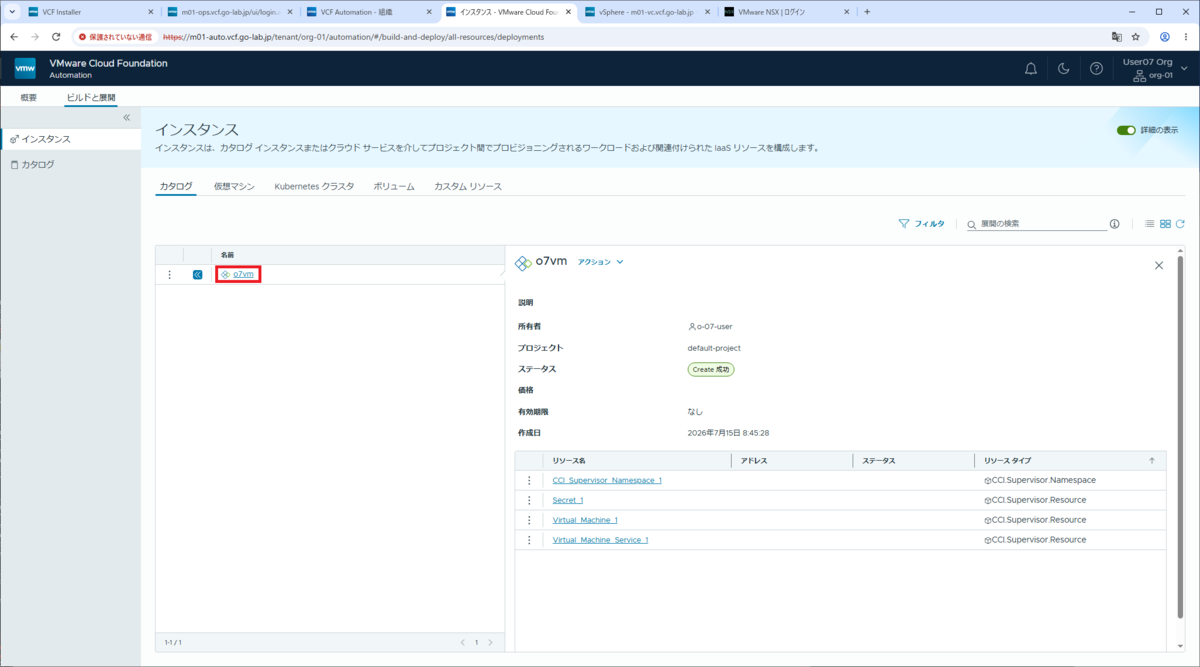The image size is (1200, 667).
Task: Open actions menu for Secret_1 row
Action: pos(529,500)
